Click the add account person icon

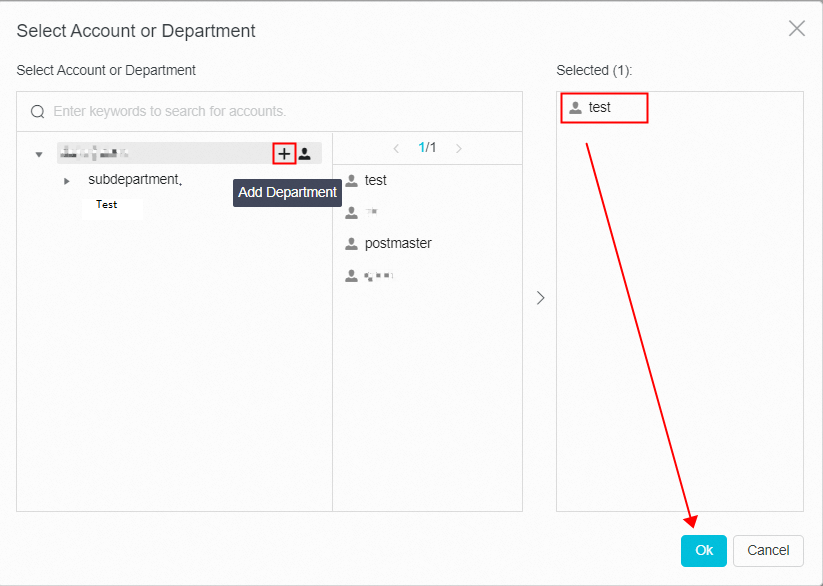(x=305, y=154)
